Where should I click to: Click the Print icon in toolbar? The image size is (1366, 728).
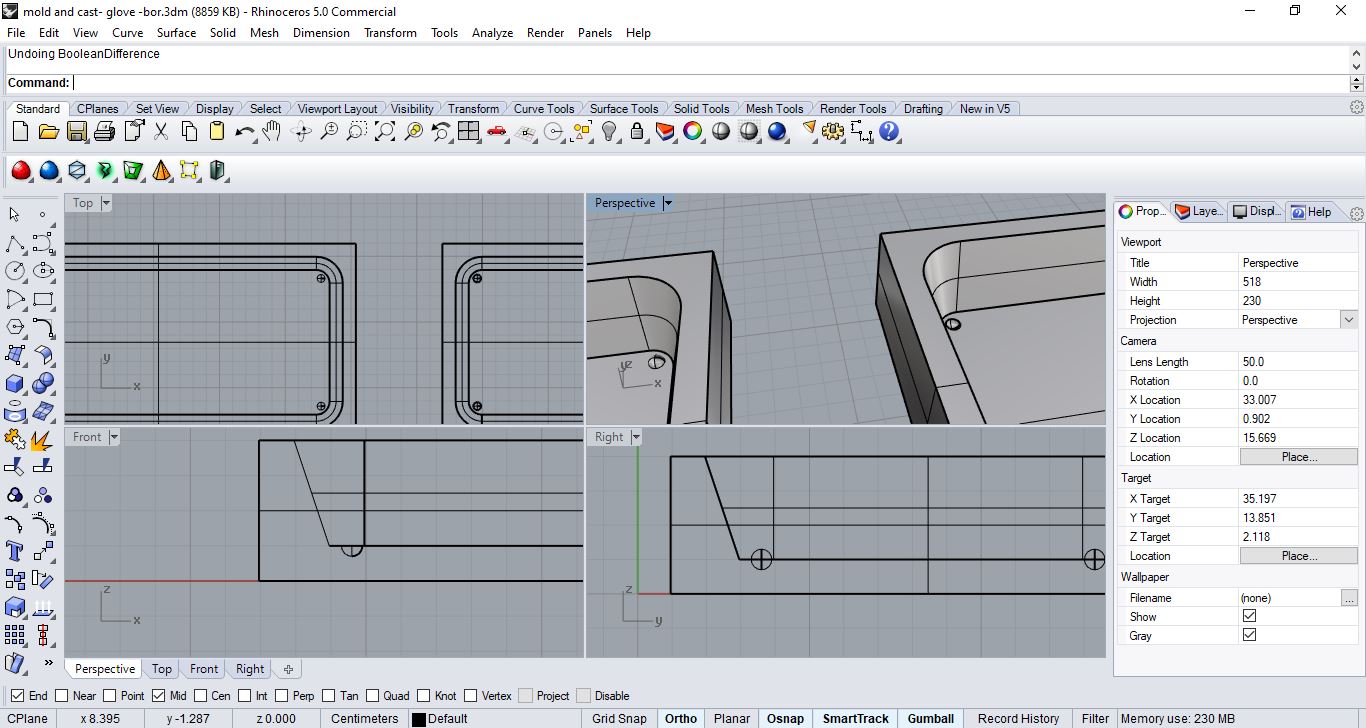pos(104,131)
